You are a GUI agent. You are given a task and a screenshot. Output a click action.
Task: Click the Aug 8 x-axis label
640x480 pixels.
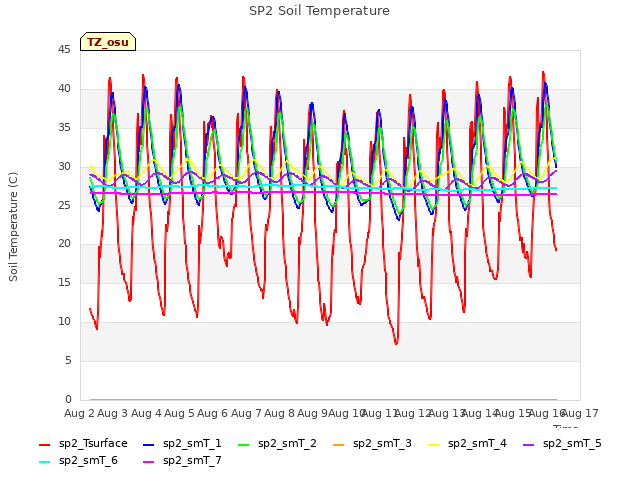pyautogui.click(x=279, y=413)
